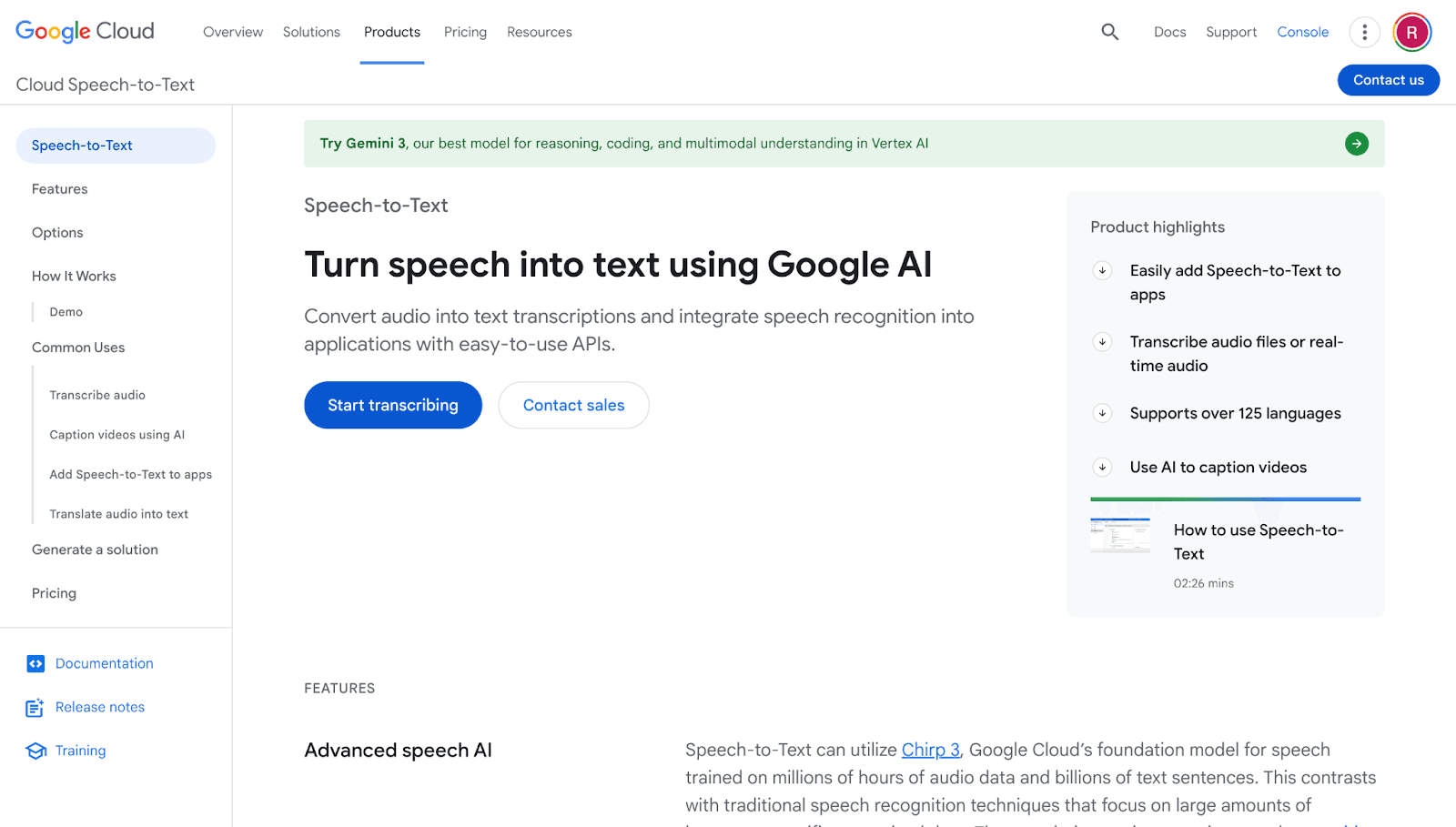Open the account avatar icon

click(x=1411, y=32)
